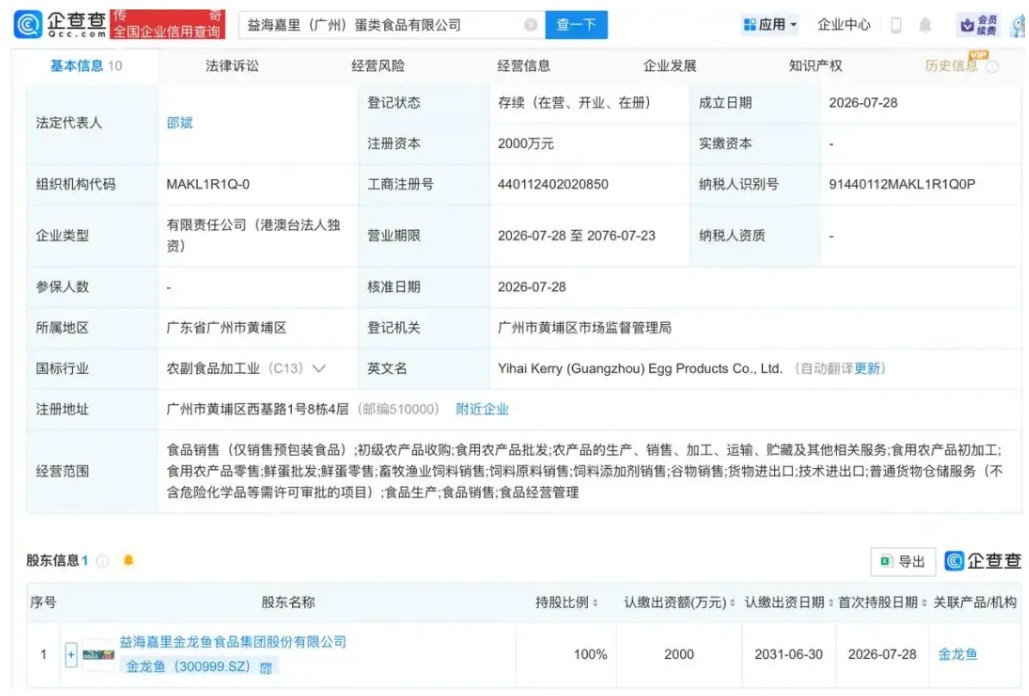The image size is (1029, 696).
Task: Click the 导出 export button
Action: 903,562
